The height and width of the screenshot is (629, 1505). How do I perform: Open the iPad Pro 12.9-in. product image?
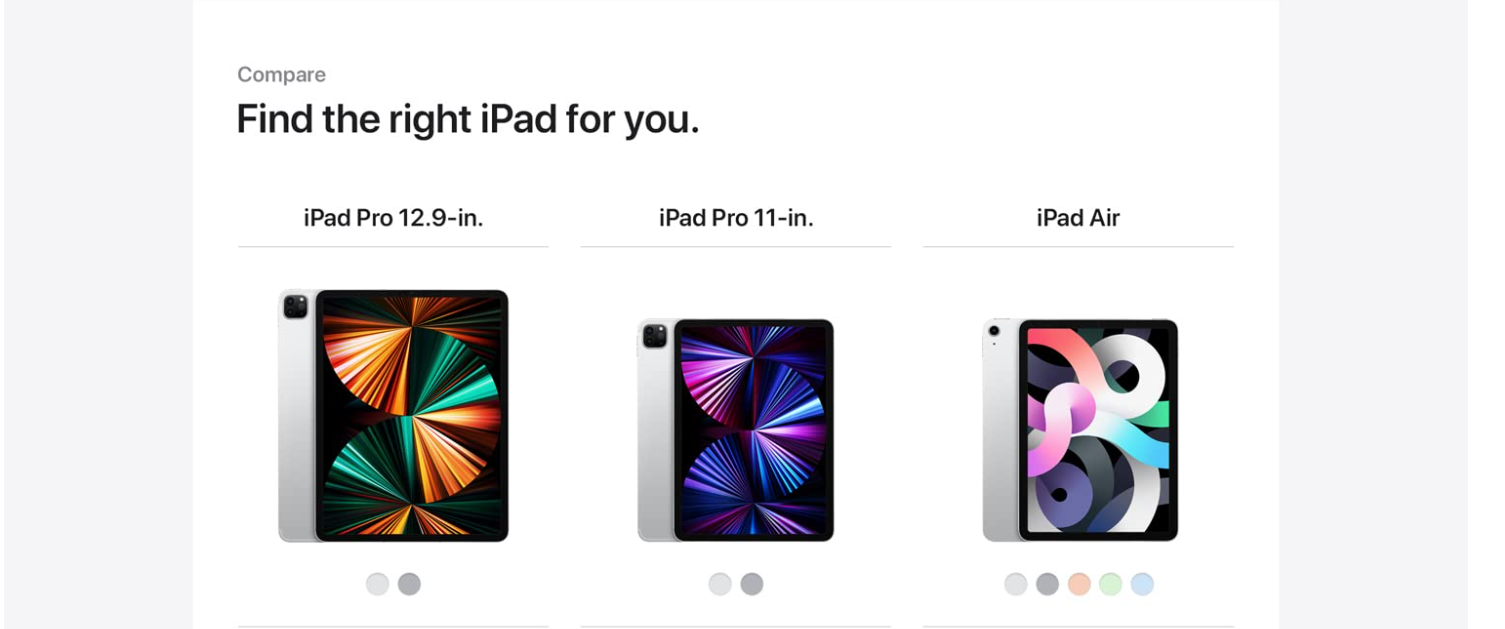pyautogui.click(x=393, y=416)
